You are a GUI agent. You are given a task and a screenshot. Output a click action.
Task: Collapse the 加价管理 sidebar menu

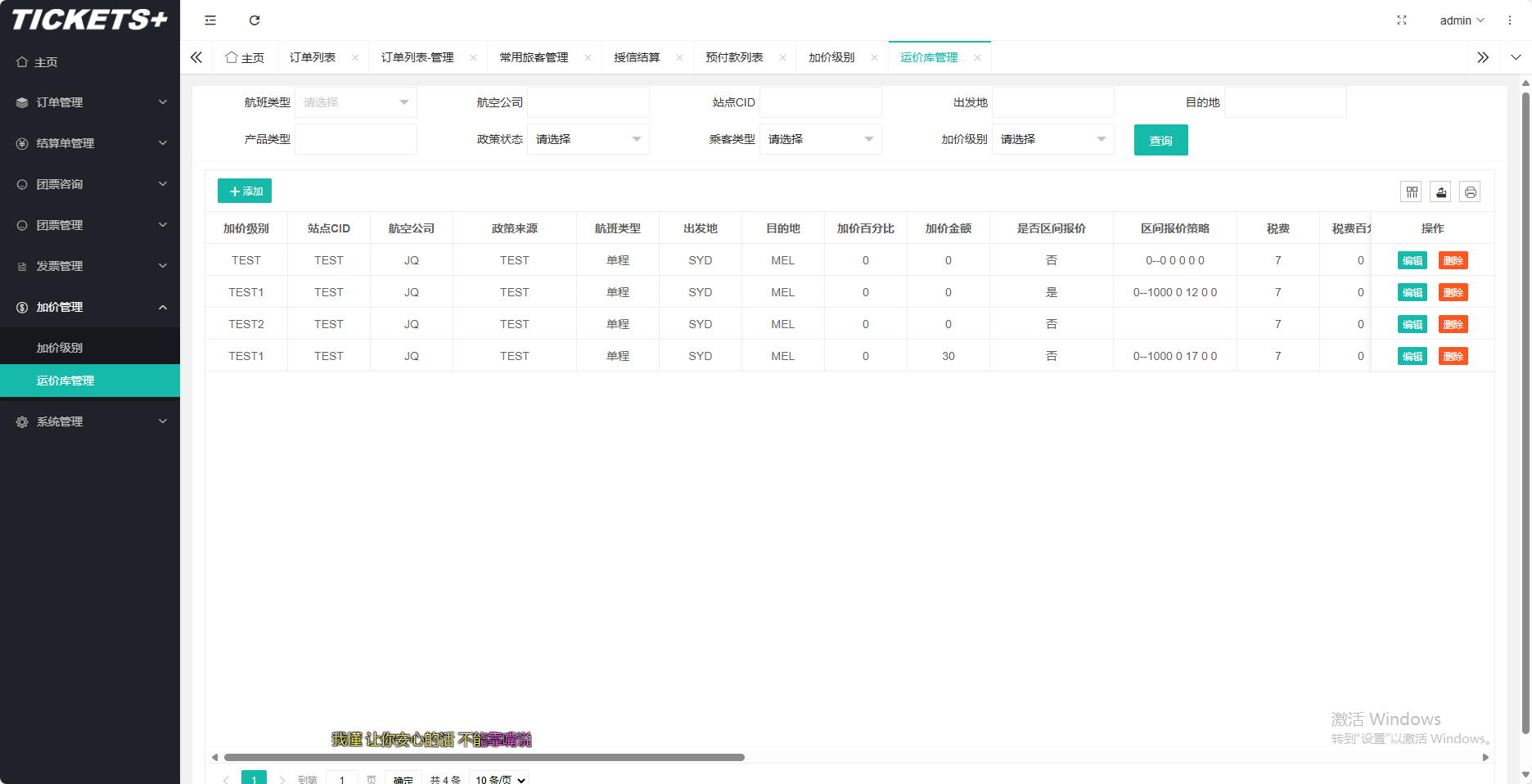pos(90,307)
